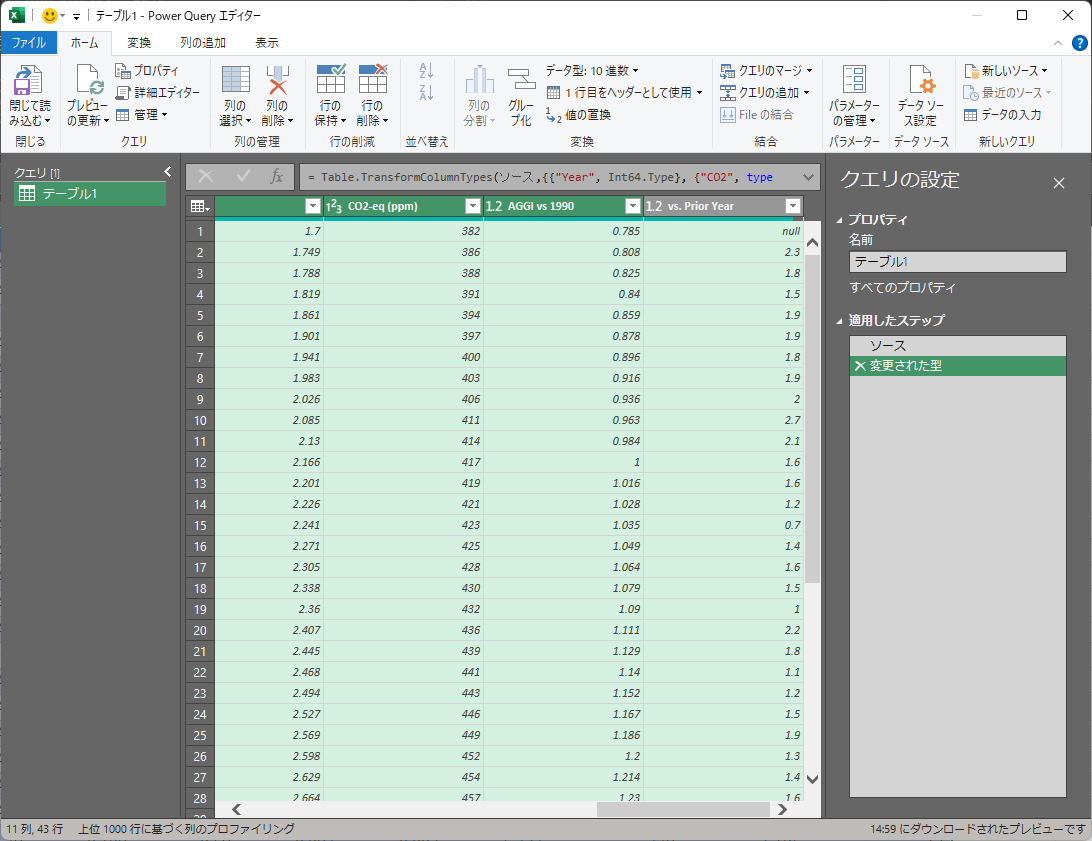This screenshot has height=841, width=1092.
Task: Click the 行の削除 remove rows icon
Action: pos(373,79)
